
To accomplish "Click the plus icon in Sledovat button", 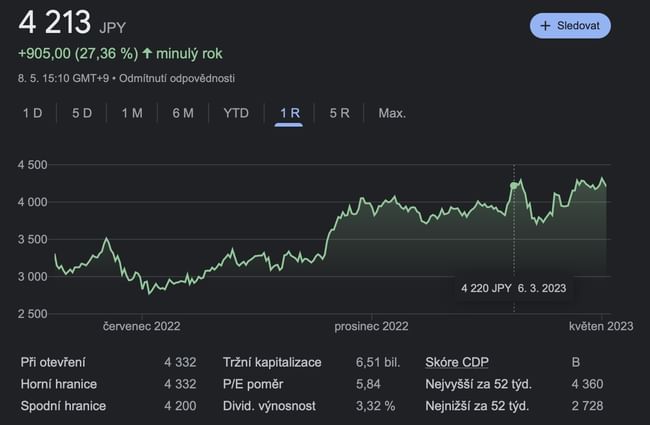I will 545,25.
